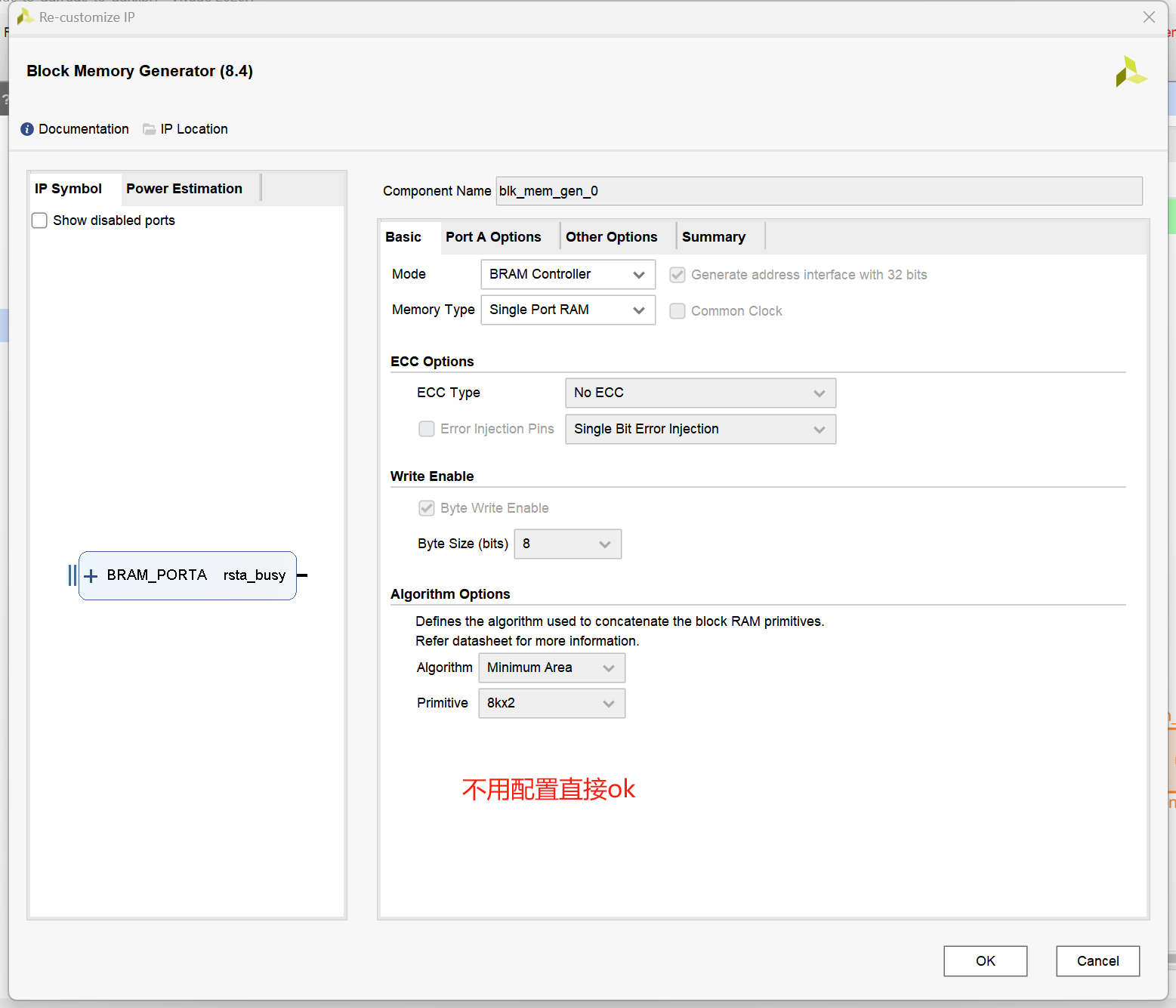The image size is (1176, 1008).
Task: View the Summary tab
Action: point(713,236)
